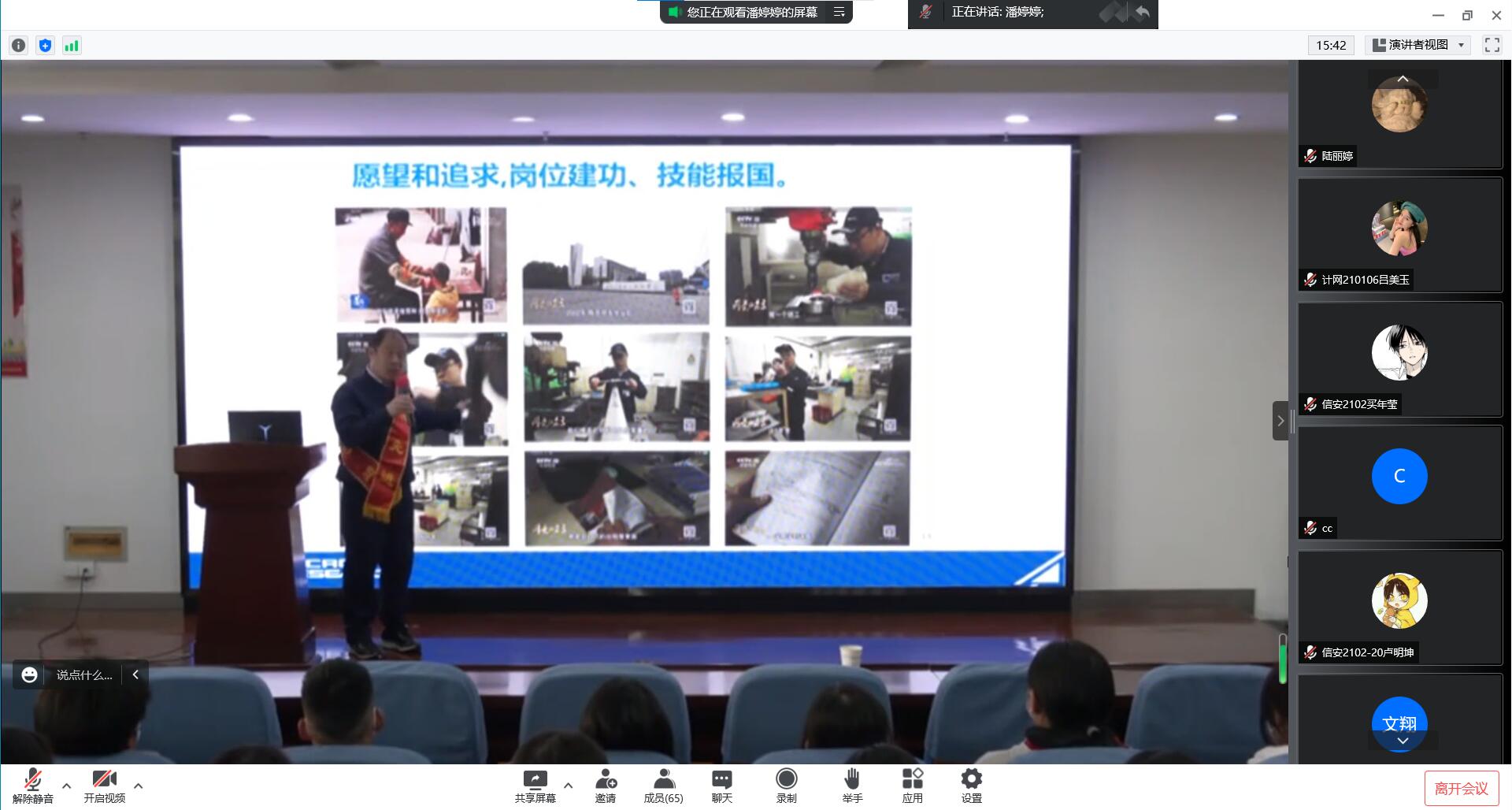Image resolution: width=1512 pixels, height=810 pixels.
Task: Toggle full screen mode icon
Action: [1492, 45]
